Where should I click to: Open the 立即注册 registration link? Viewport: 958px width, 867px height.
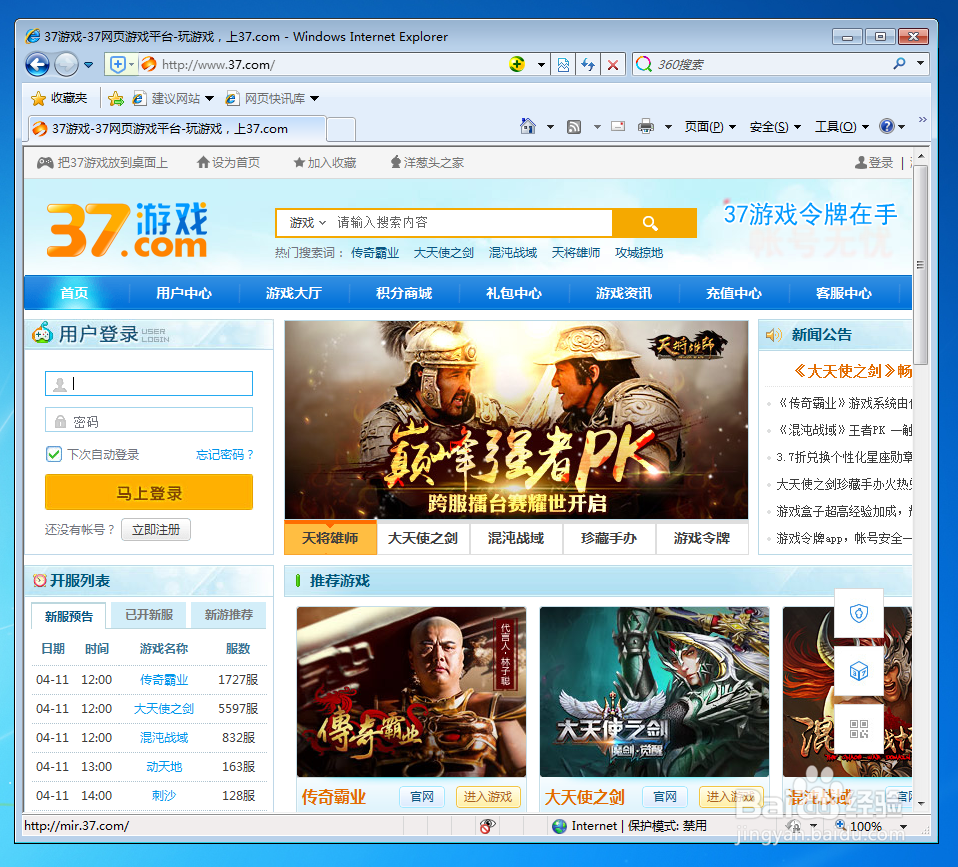tap(155, 529)
